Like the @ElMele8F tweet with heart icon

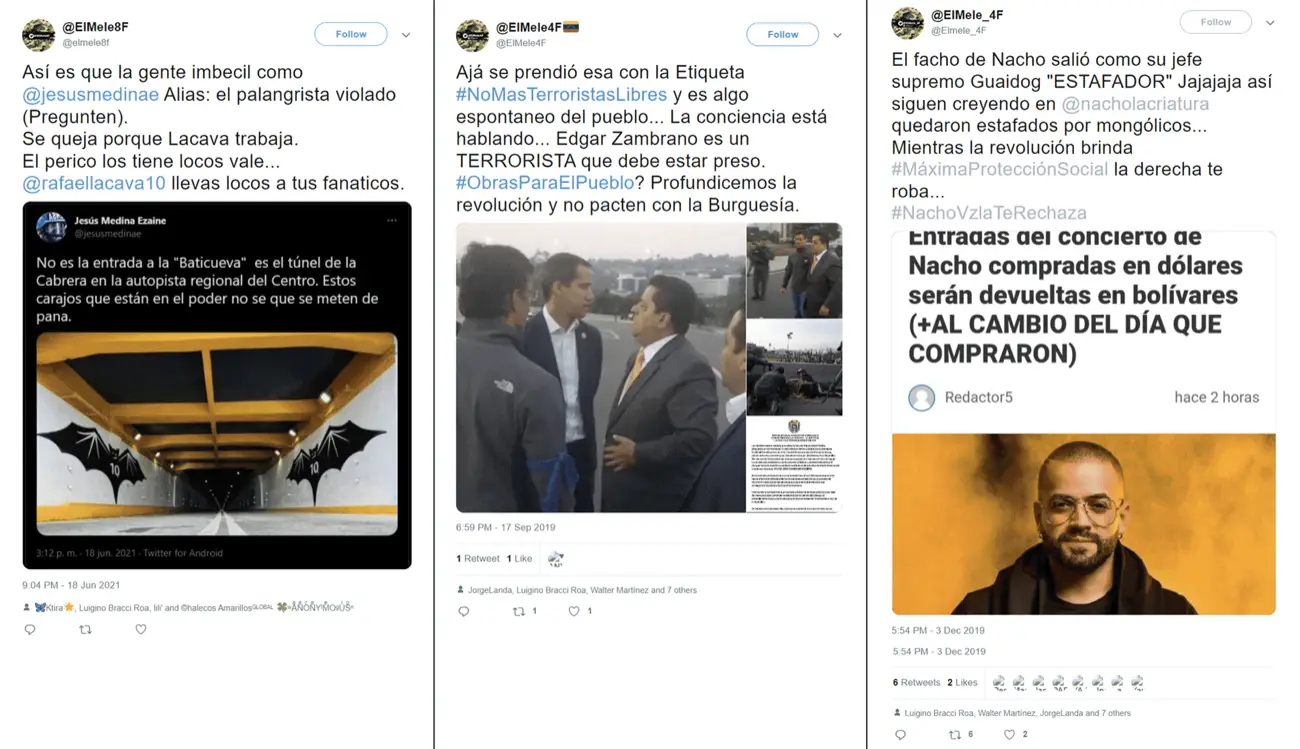click(x=141, y=630)
